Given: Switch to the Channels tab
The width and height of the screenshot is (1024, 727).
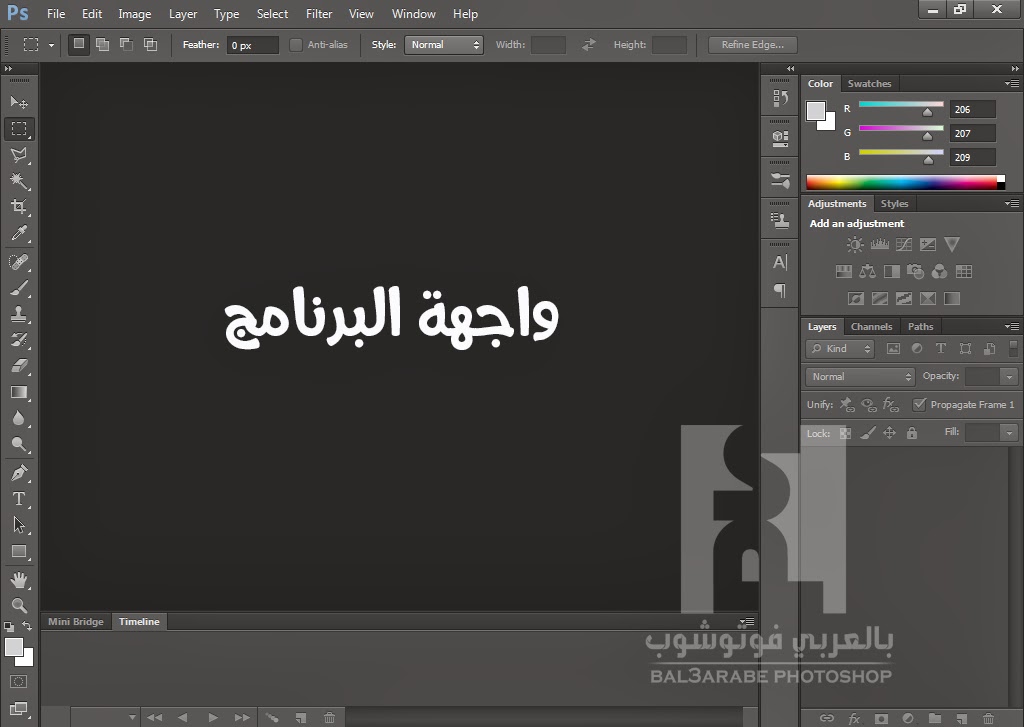Looking at the screenshot, I should pos(871,327).
